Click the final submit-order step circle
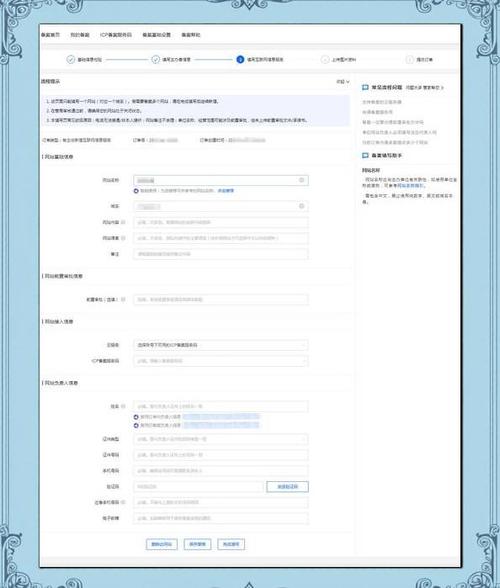This screenshot has height=588, width=500. (x=410, y=59)
